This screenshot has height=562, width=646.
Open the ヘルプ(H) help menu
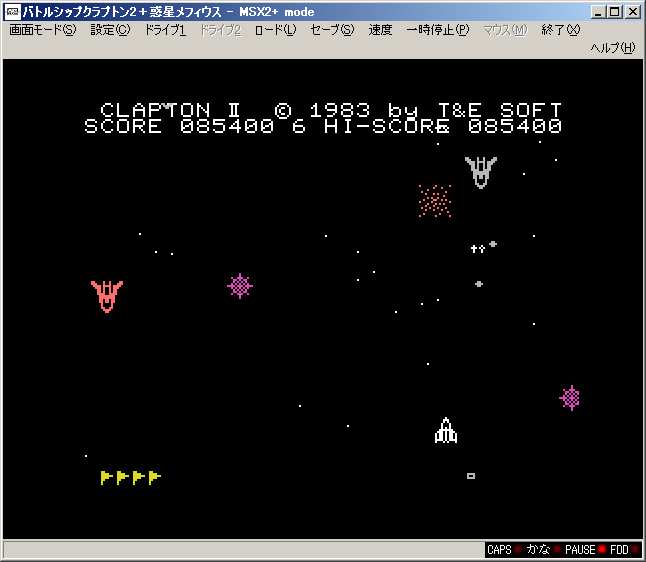pyautogui.click(x=612, y=48)
